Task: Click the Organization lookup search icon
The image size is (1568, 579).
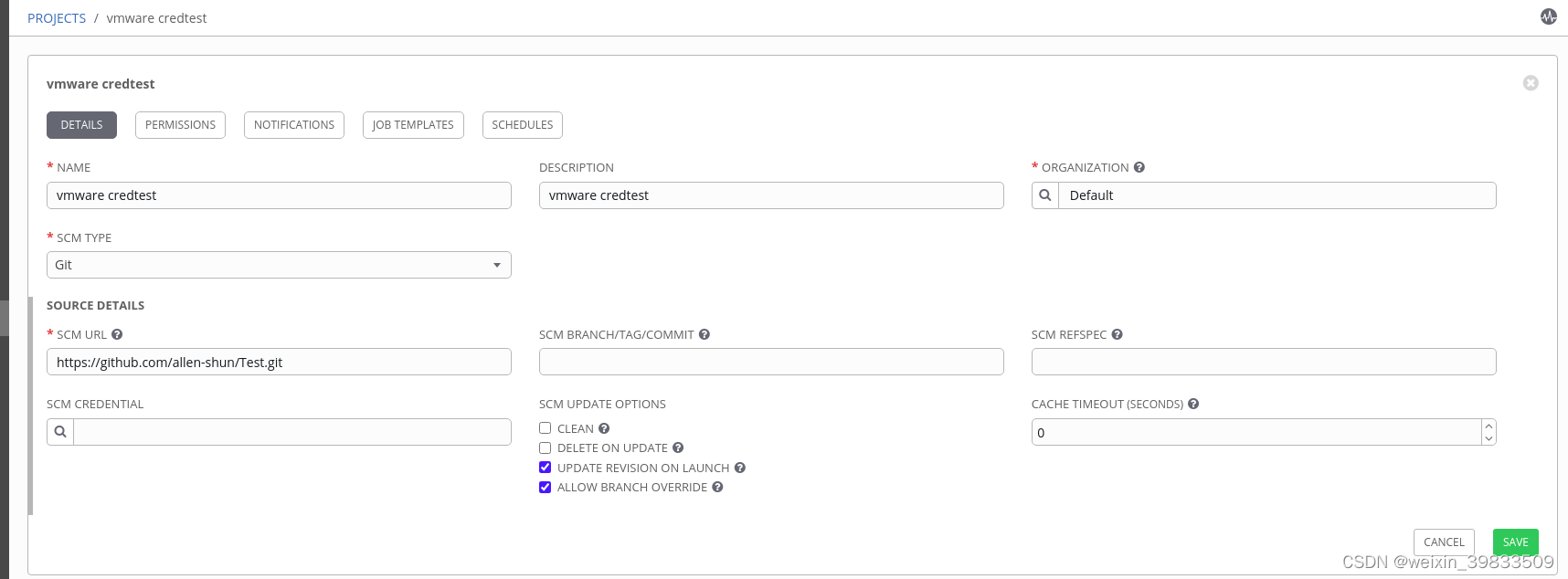Action: (1045, 195)
